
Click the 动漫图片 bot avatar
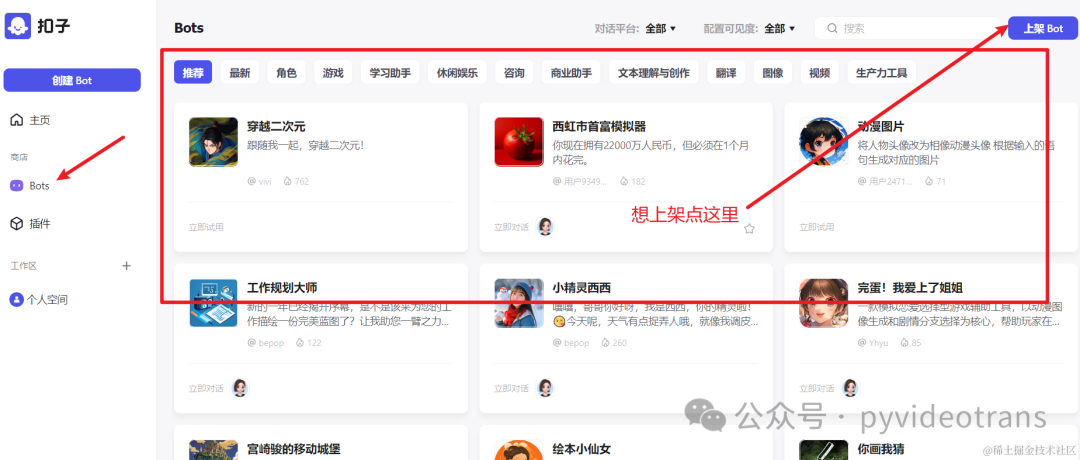(x=824, y=142)
